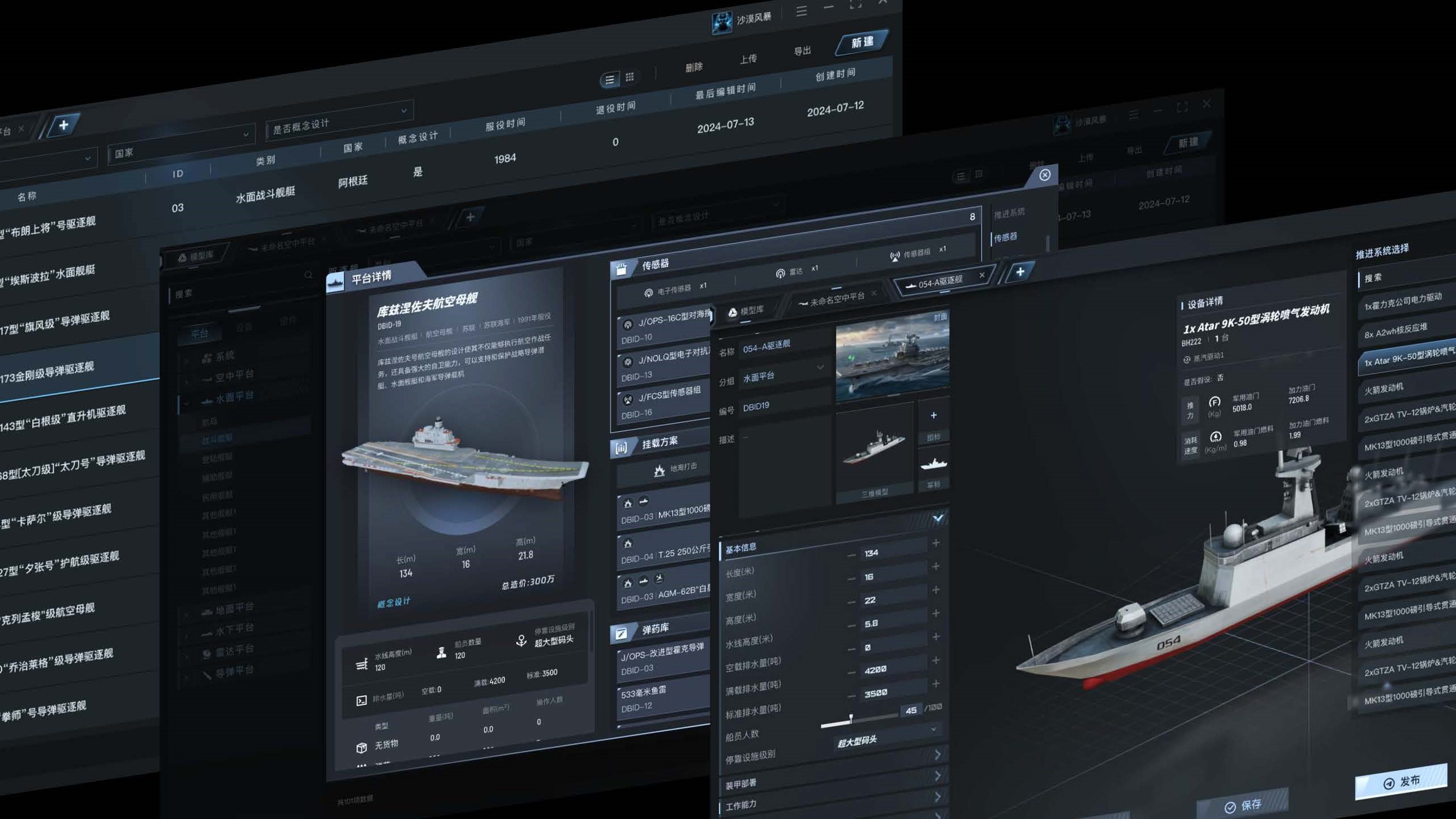Add new tab next to 054-A驱逐舰 tab
The image size is (1456, 819).
coord(1020,272)
